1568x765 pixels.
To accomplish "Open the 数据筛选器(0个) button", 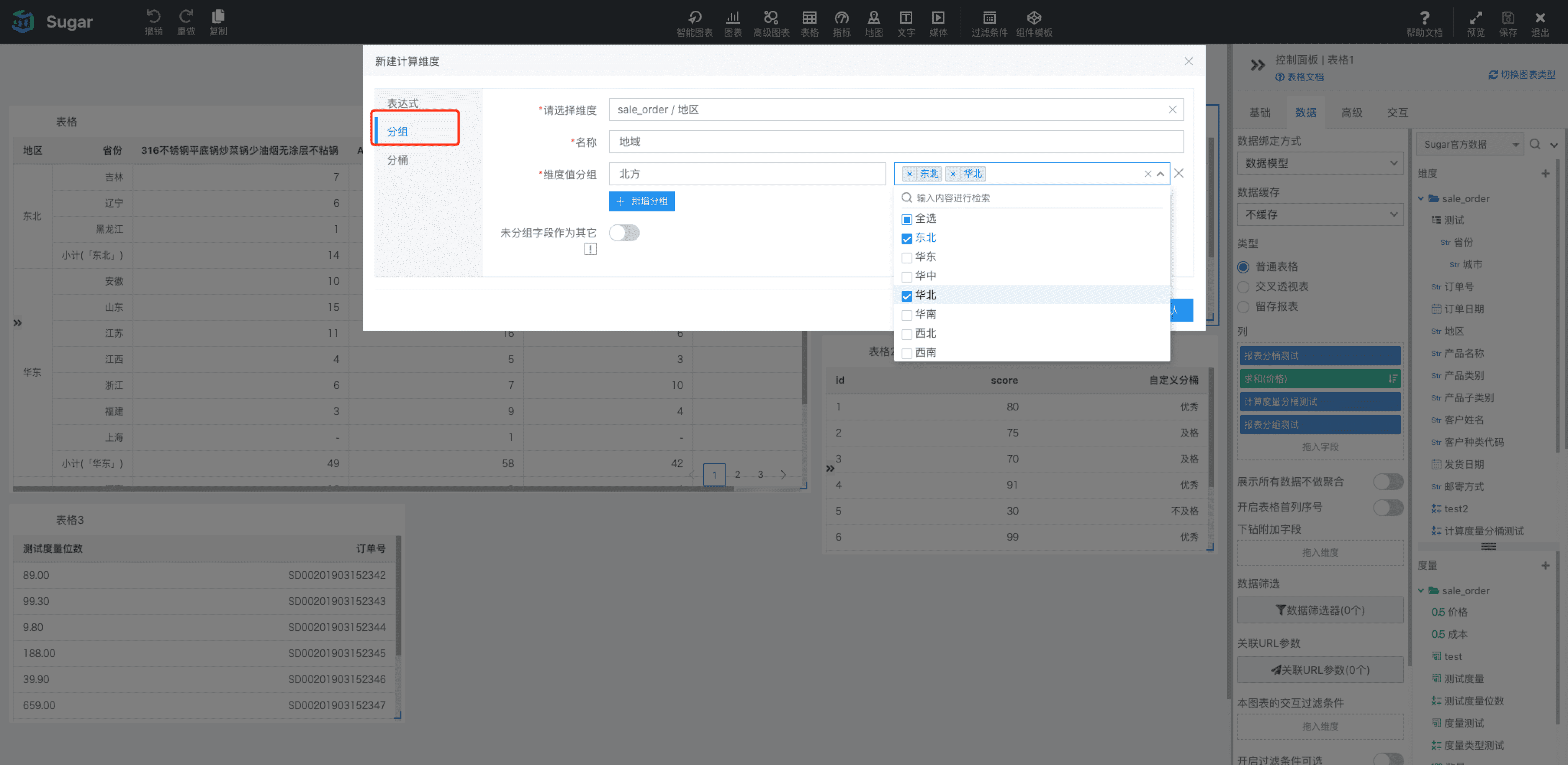I will pyautogui.click(x=1320, y=610).
